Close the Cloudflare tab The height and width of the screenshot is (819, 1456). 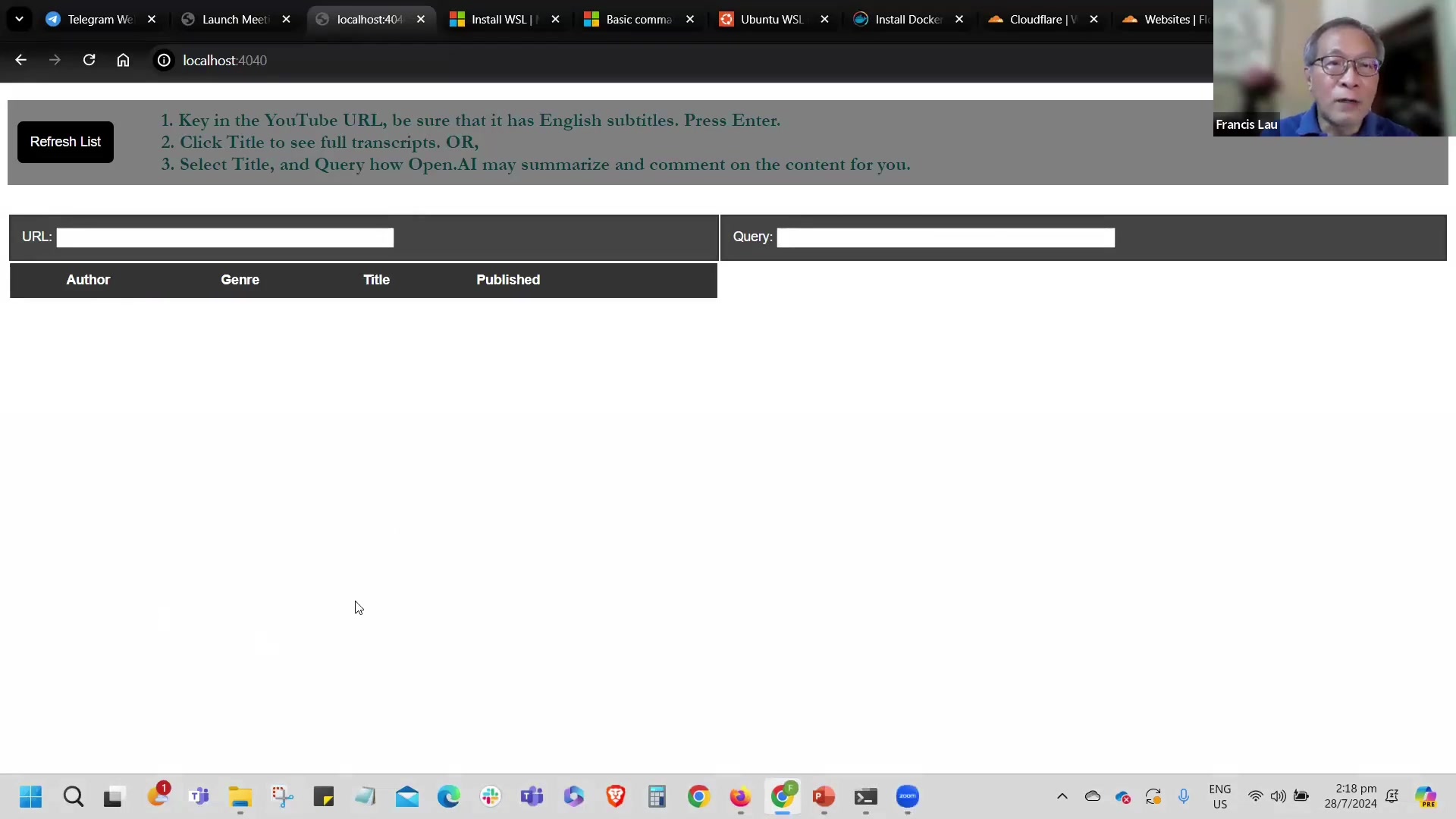coord(1094,19)
